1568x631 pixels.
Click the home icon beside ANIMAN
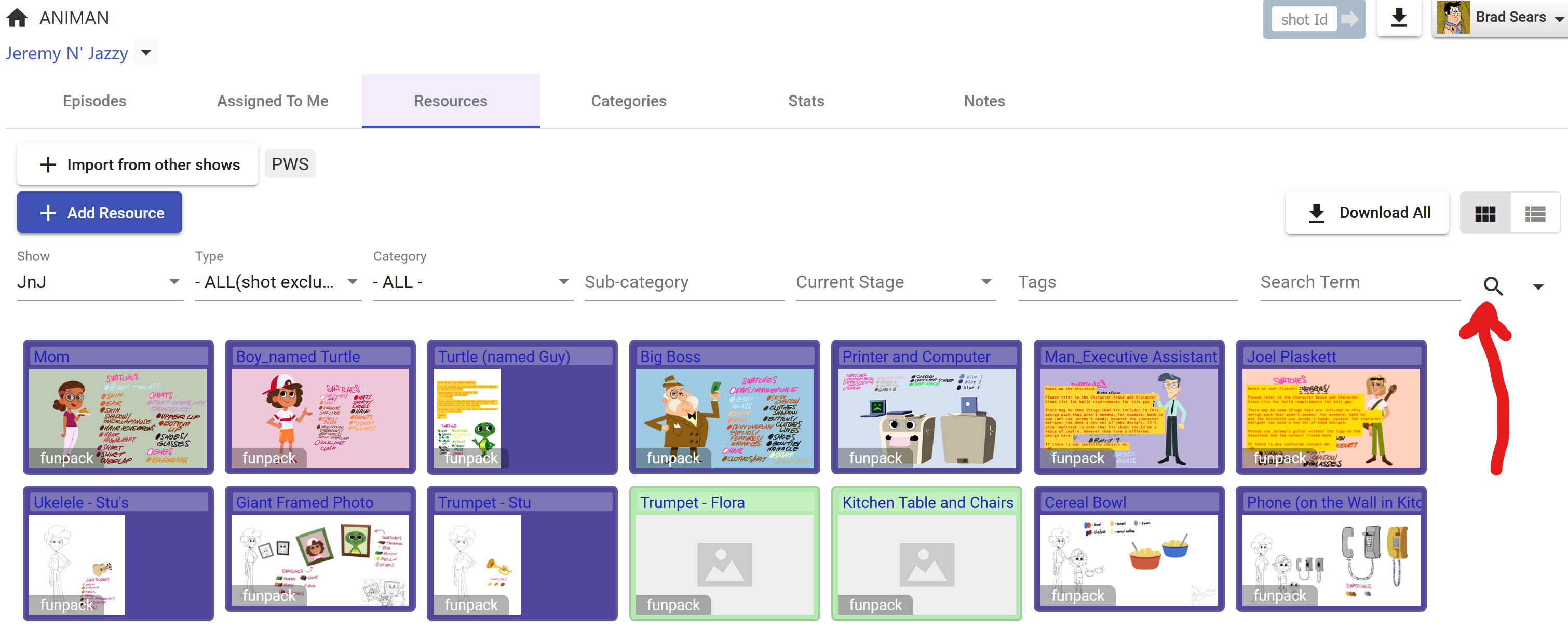click(17, 18)
